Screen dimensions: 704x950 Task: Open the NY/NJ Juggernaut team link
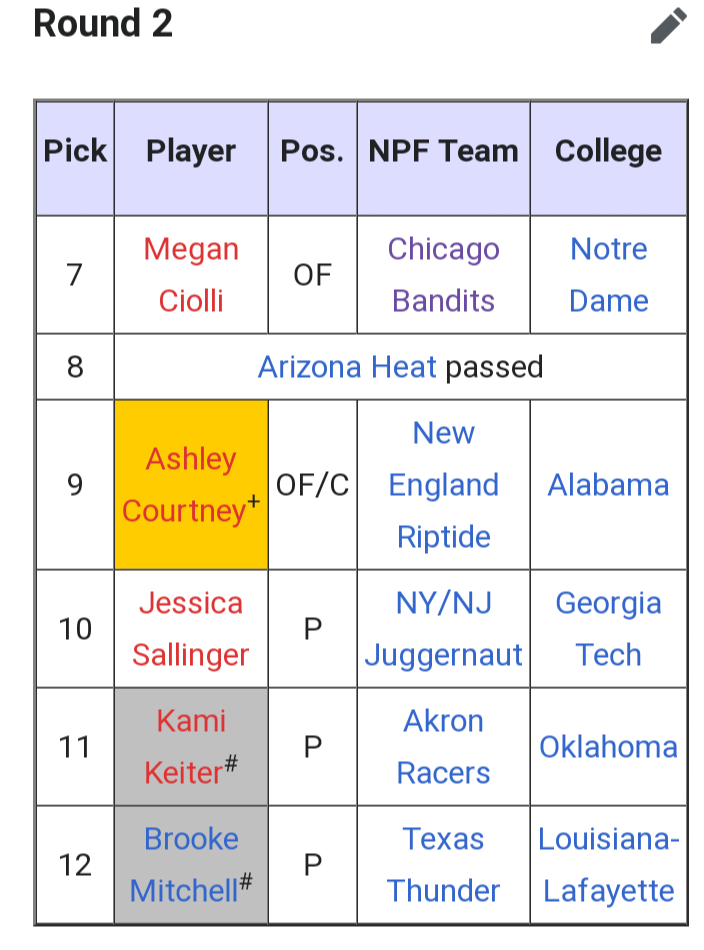coord(443,629)
